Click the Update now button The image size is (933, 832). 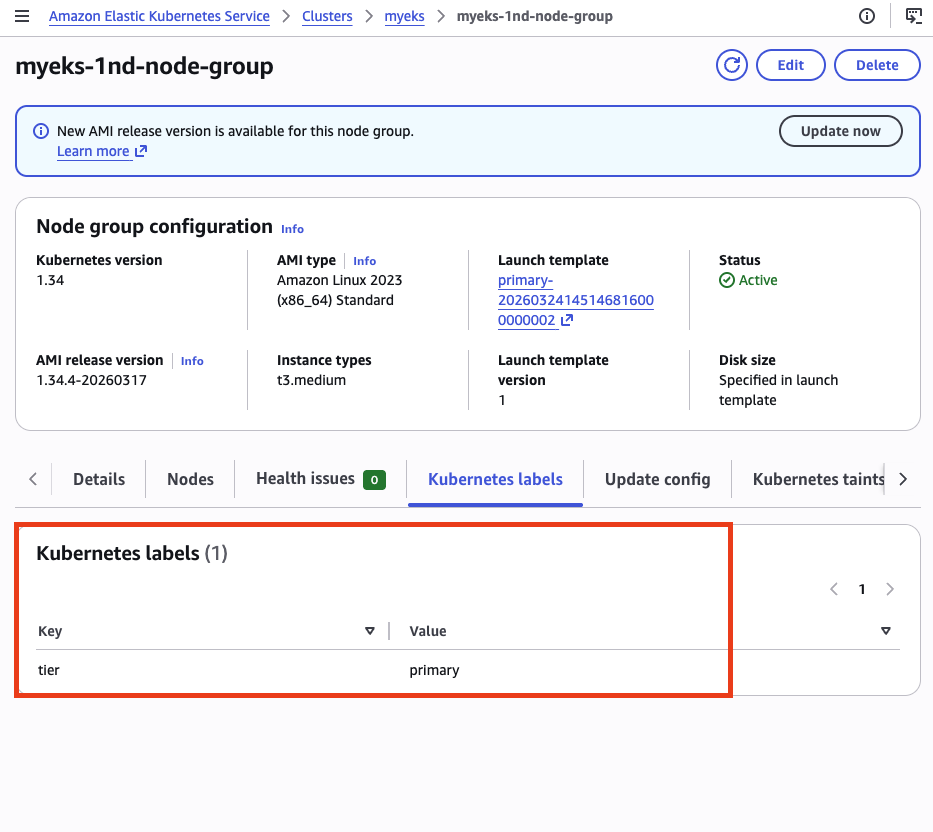pos(840,131)
